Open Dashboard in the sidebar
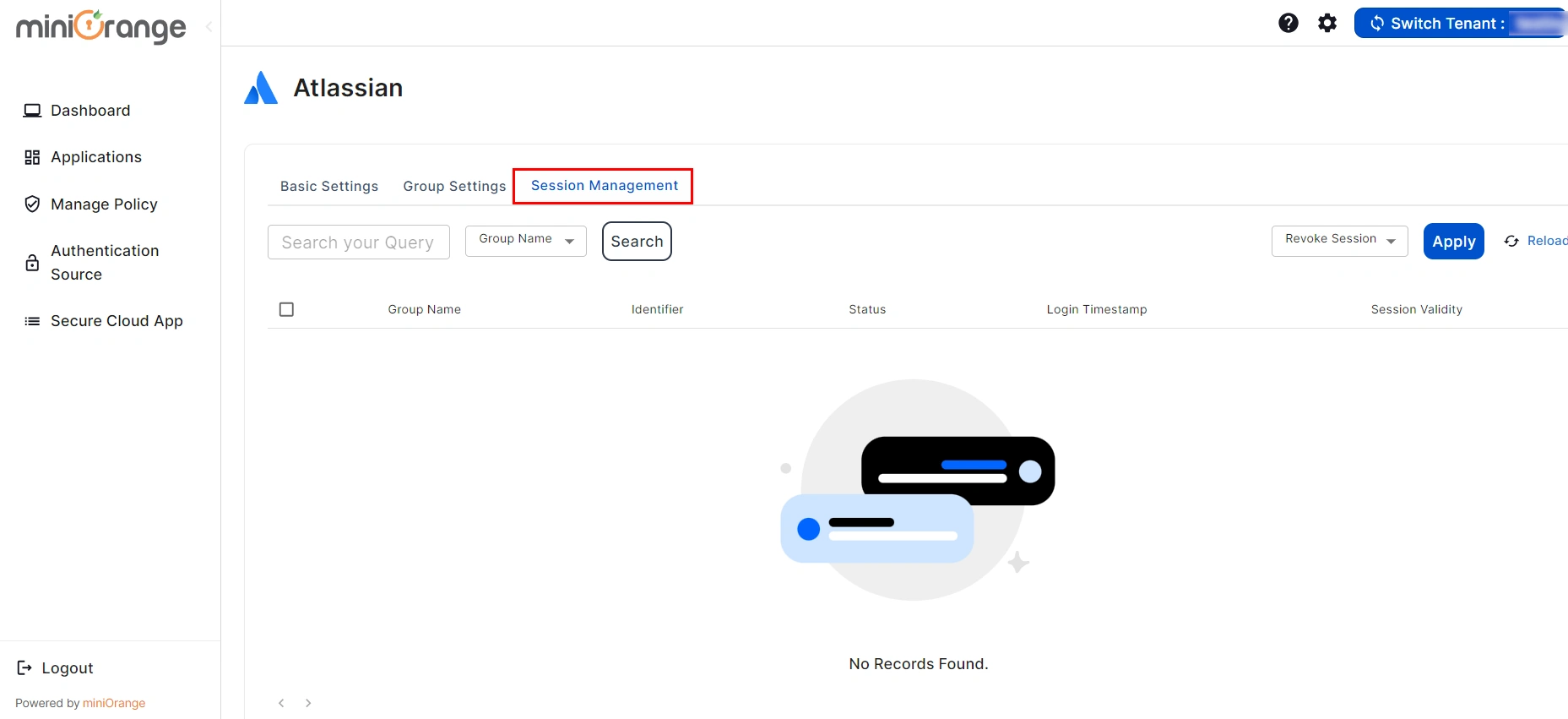1568x719 pixels. coord(90,111)
